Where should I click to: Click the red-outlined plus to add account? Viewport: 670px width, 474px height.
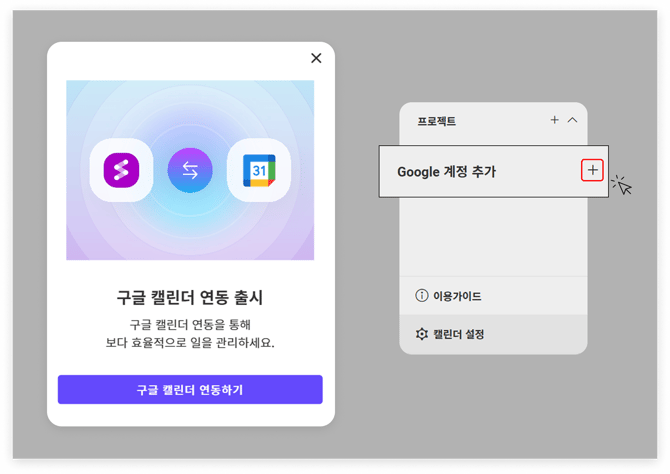click(593, 171)
